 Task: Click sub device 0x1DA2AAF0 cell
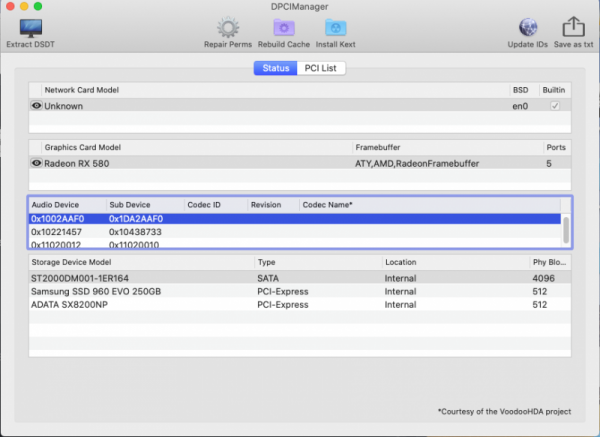136,219
